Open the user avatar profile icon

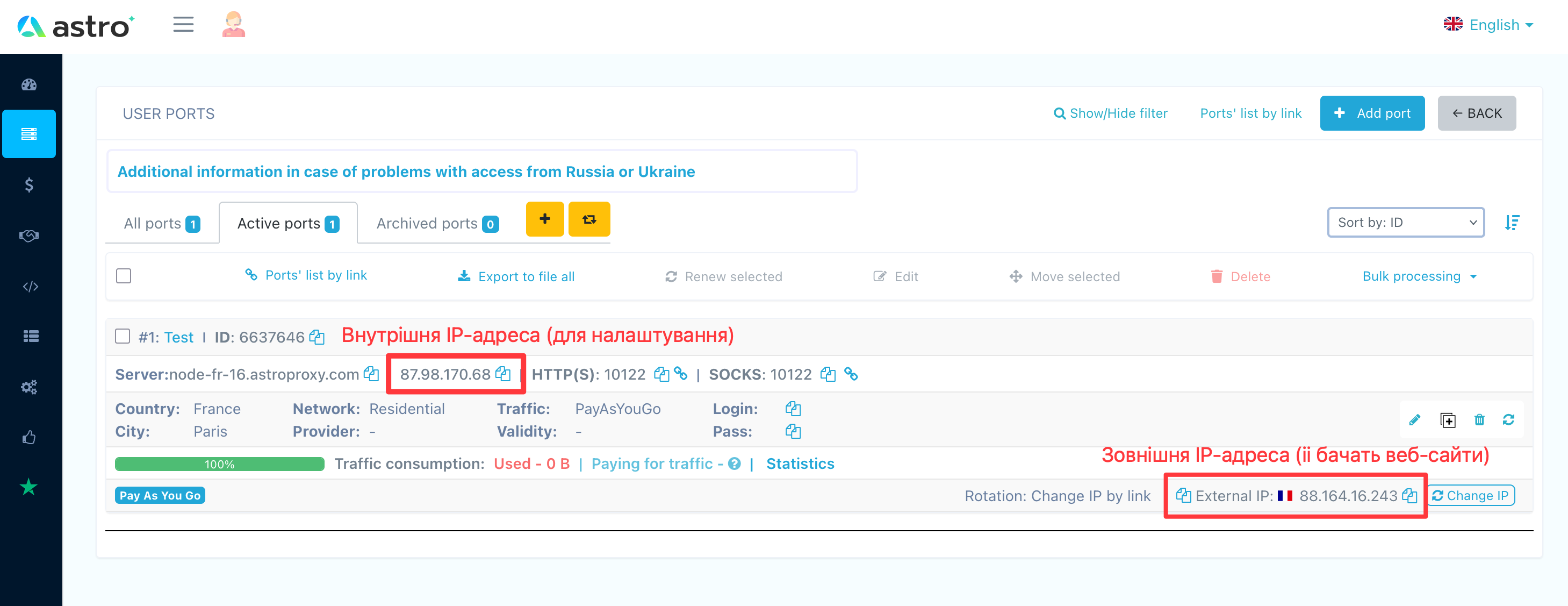tap(234, 25)
